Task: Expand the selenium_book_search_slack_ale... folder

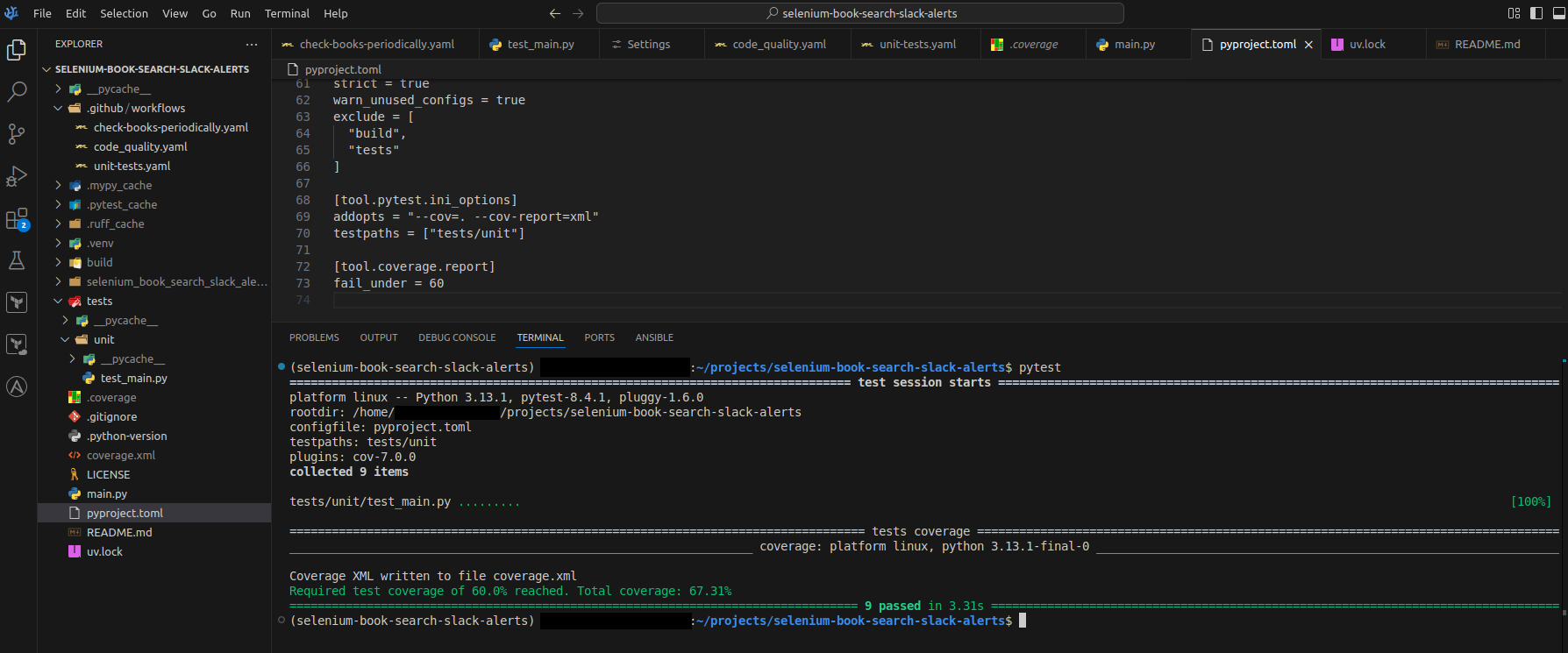Action: point(175,282)
